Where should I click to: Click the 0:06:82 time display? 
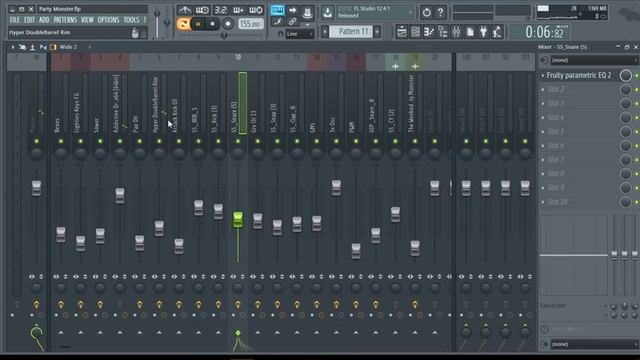tap(545, 32)
